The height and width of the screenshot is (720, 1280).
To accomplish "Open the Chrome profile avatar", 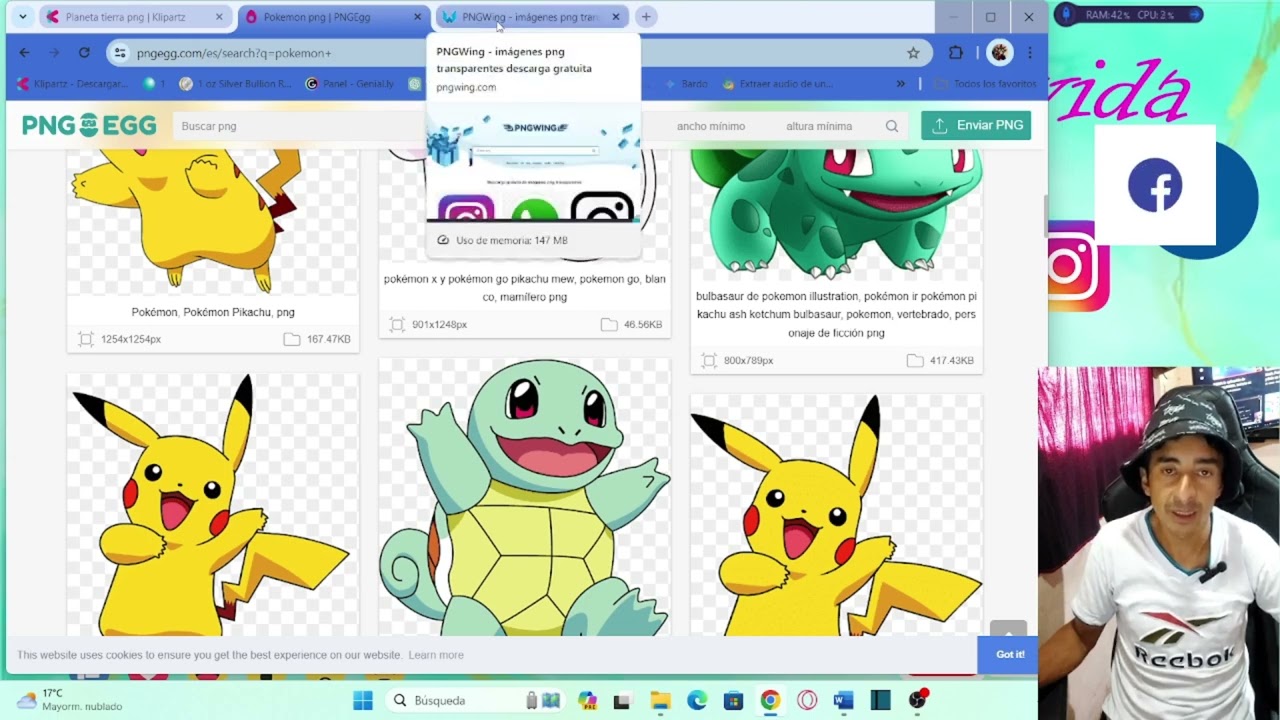I will point(998,53).
